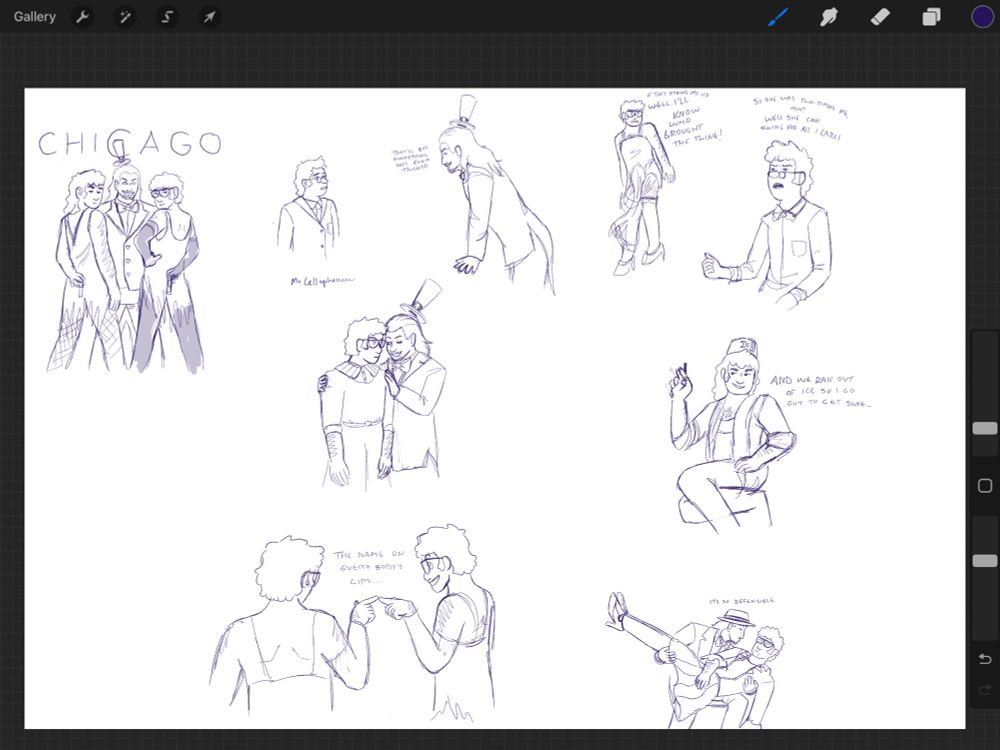Viewport: 1000px width, 750px height.
Task: Select the Smudge tool
Action: (x=828, y=17)
